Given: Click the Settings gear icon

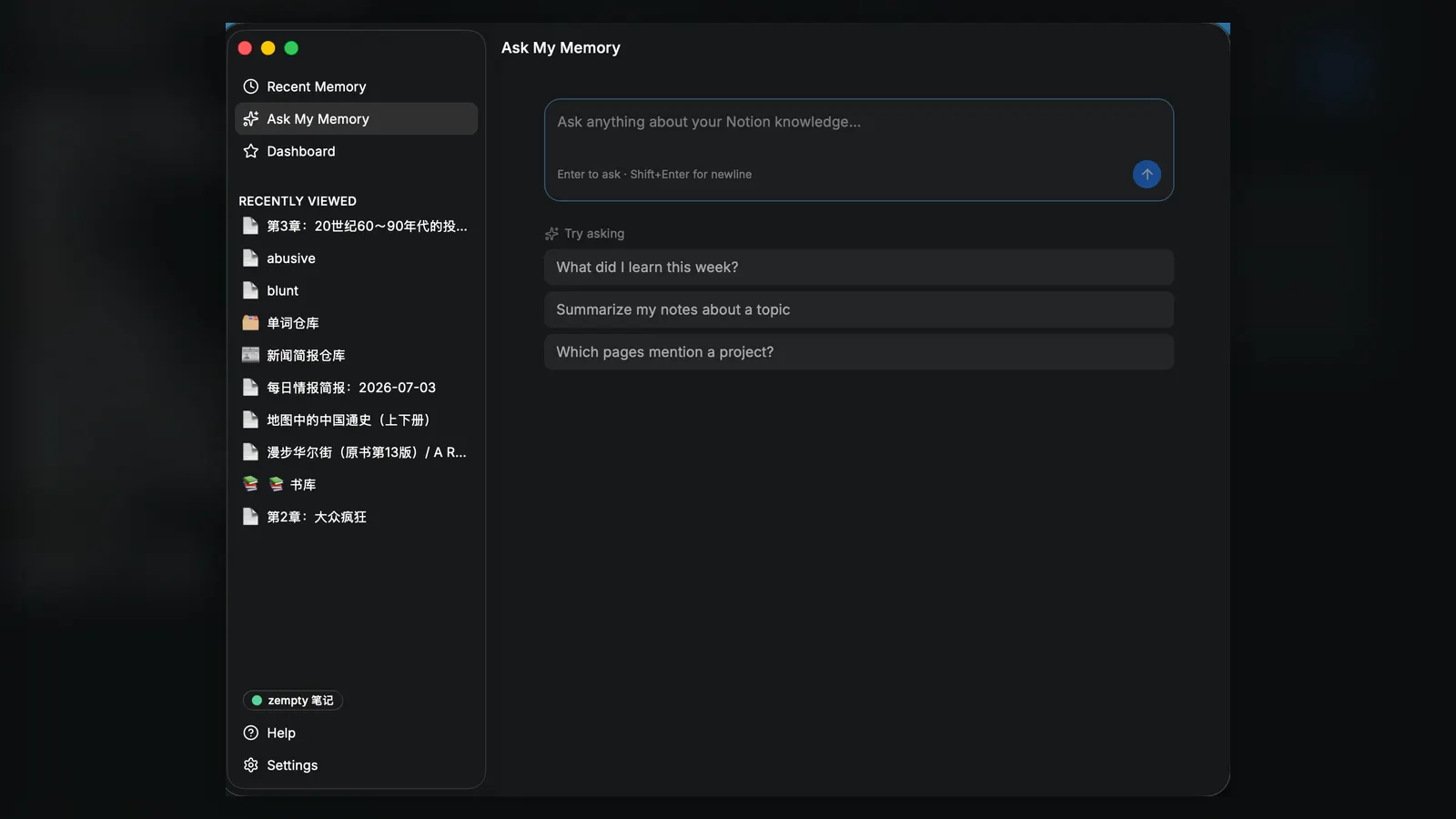Looking at the screenshot, I should coord(251,765).
